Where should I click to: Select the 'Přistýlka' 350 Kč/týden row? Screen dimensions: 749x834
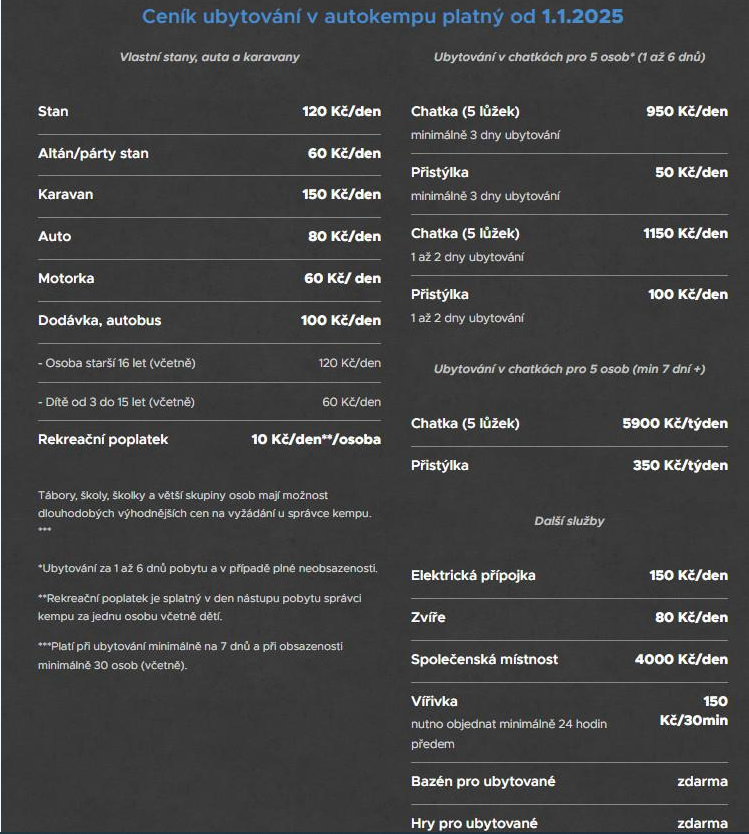(569, 465)
